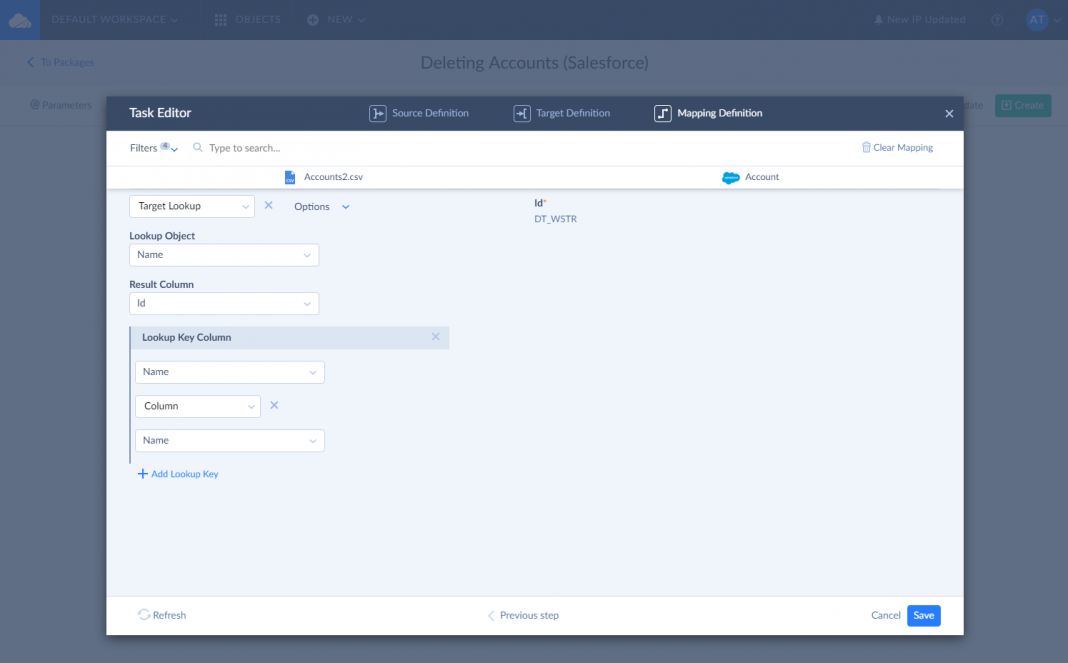Click the trash icon beside Clear Mapping
Viewport: 1068px width, 663px height.
pyautogui.click(x=866, y=148)
